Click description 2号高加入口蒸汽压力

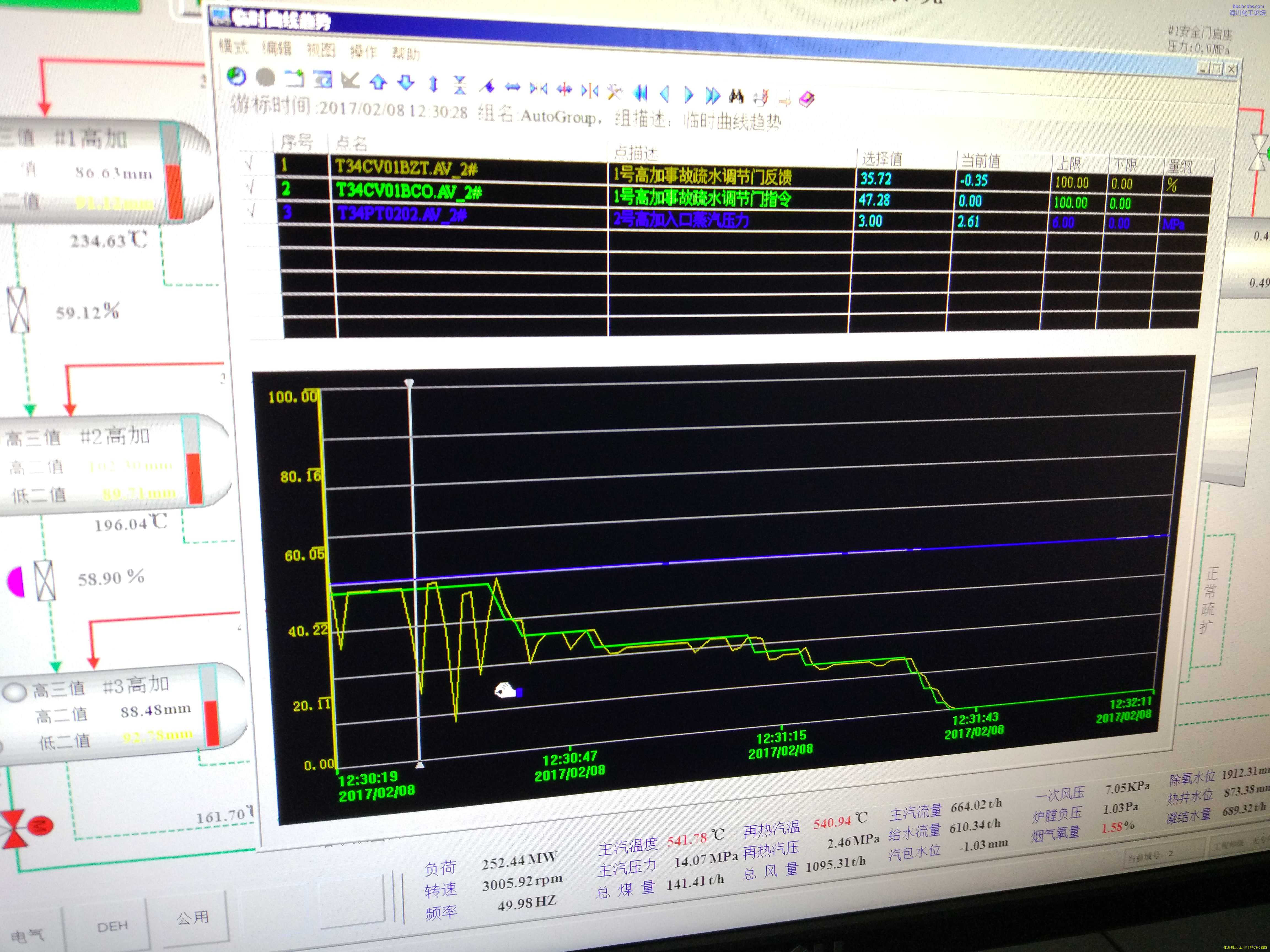(682, 220)
